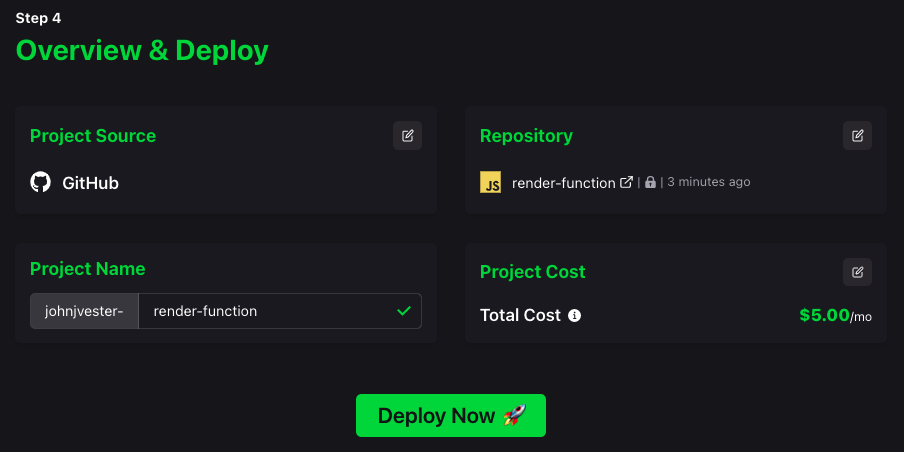Click the $5.00/mo price
Viewport: 904px width, 452px height.
(835, 316)
